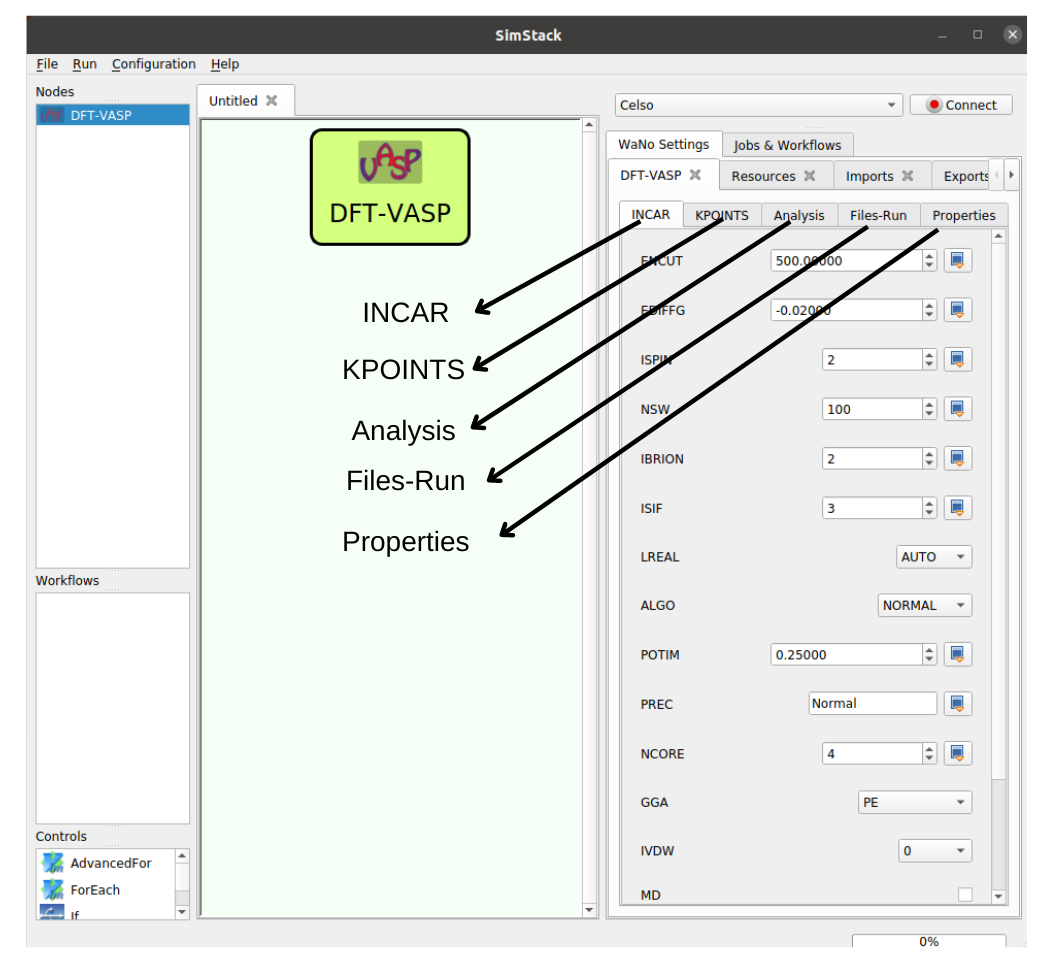Click the POTIM value field
This screenshot has width=1050, height=975.
click(846, 654)
